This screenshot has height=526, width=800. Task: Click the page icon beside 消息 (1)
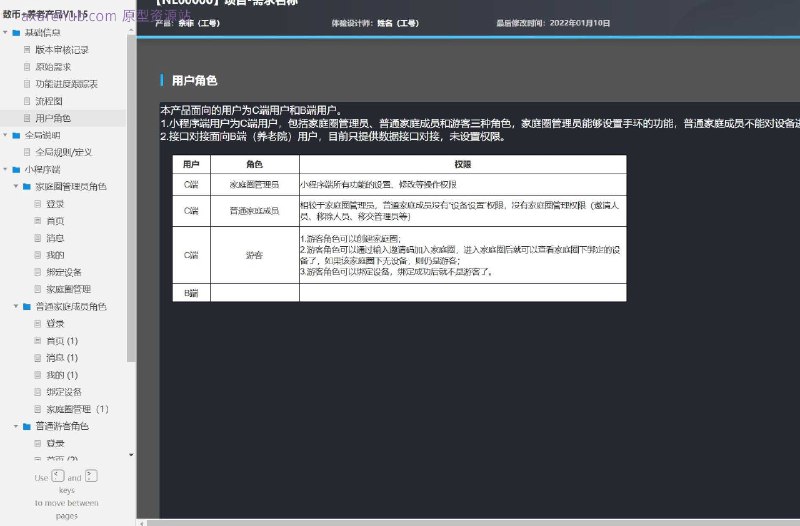pyautogui.click(x=38, y=358)
